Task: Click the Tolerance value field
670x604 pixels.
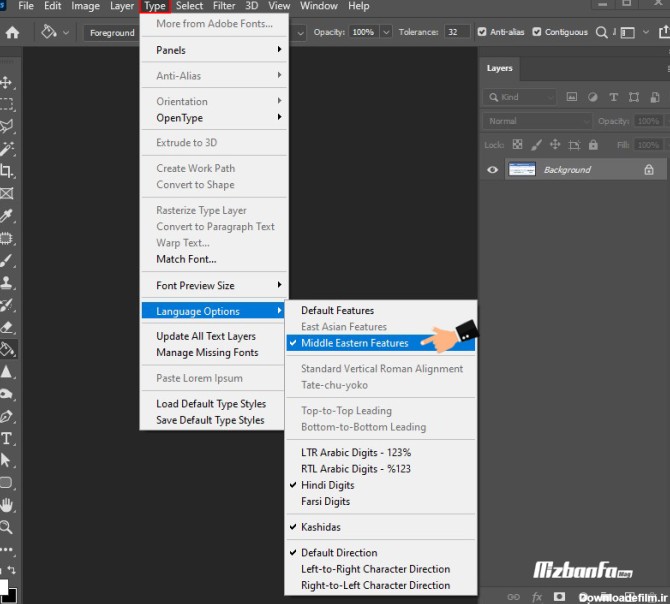Action: (457, 32)
